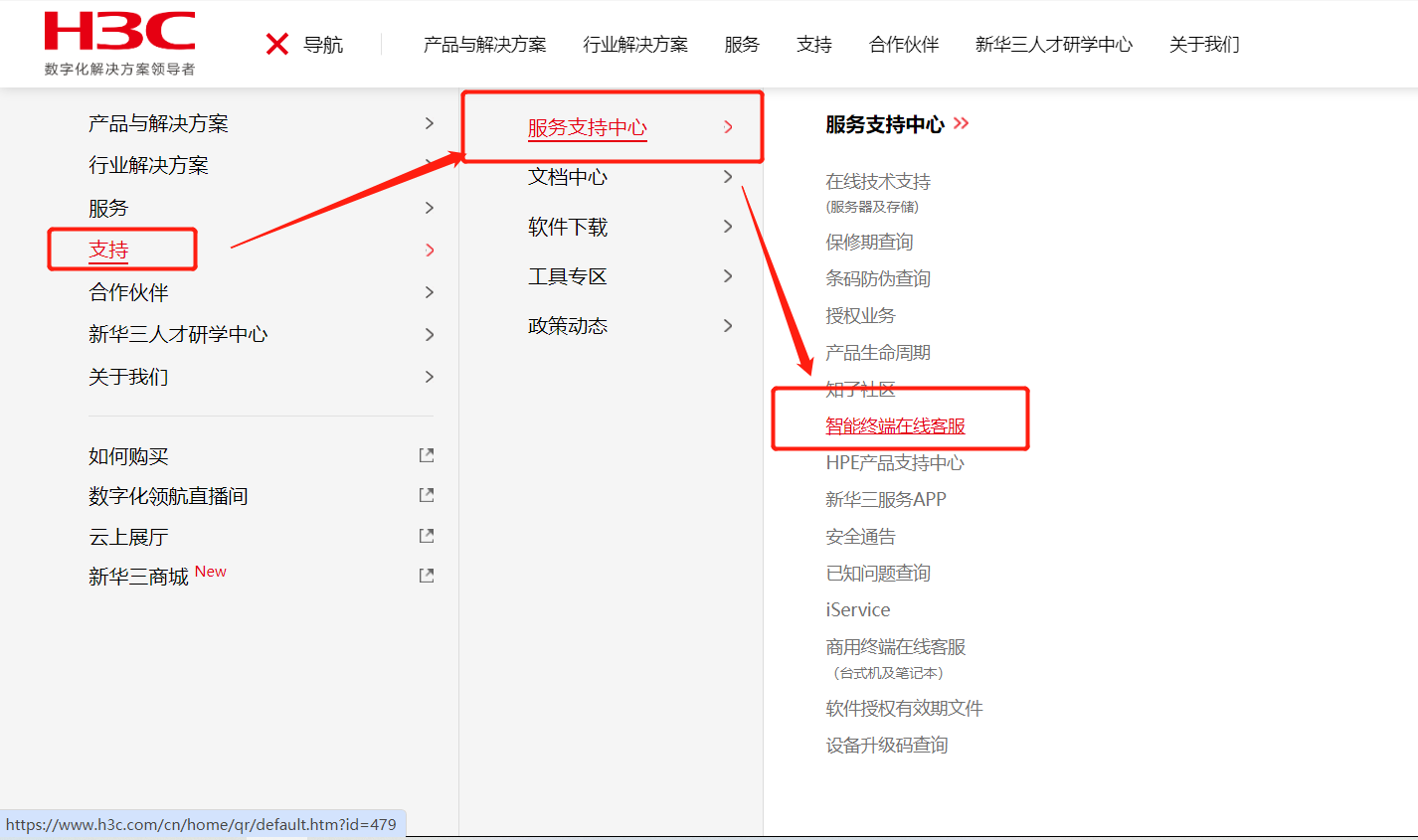Expand 新华三人才研学中心 chevron in left menu

point(430,334)
